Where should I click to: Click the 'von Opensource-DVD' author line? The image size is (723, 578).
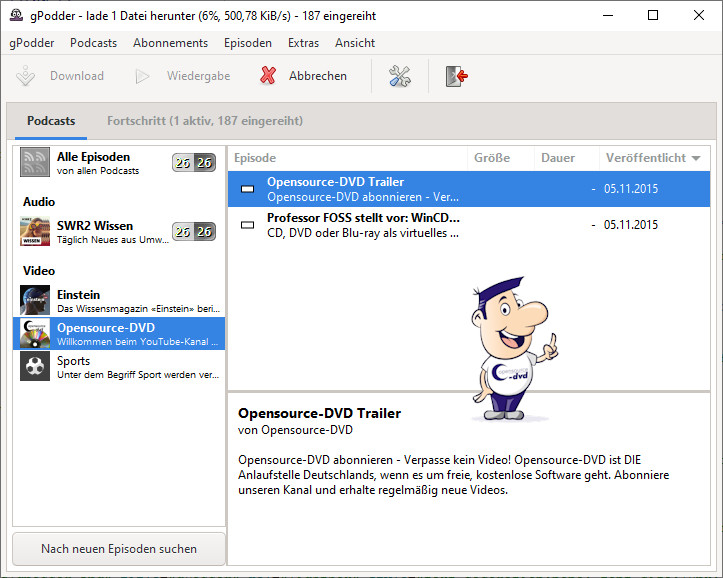tap(295, 430)
